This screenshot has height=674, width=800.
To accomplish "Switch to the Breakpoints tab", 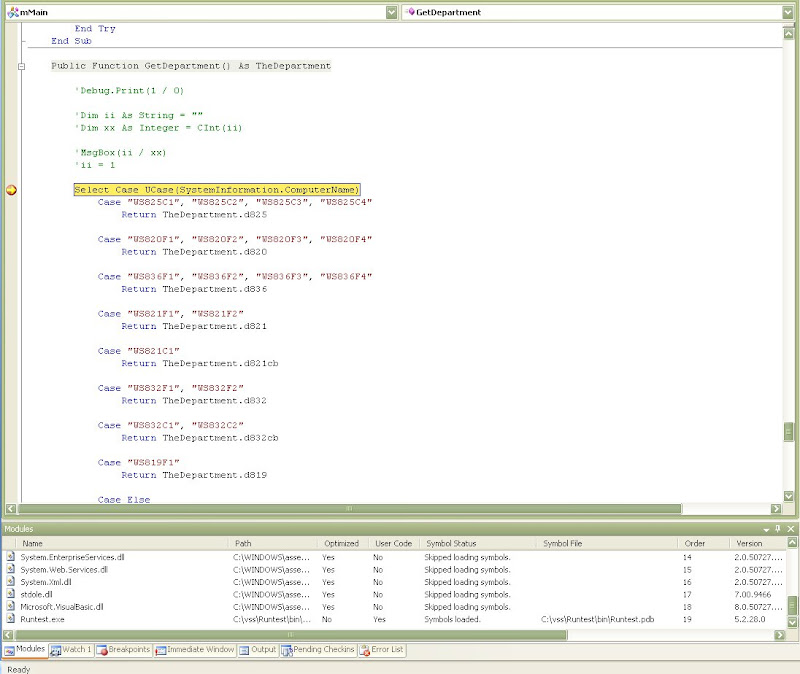I will point(123,650).
